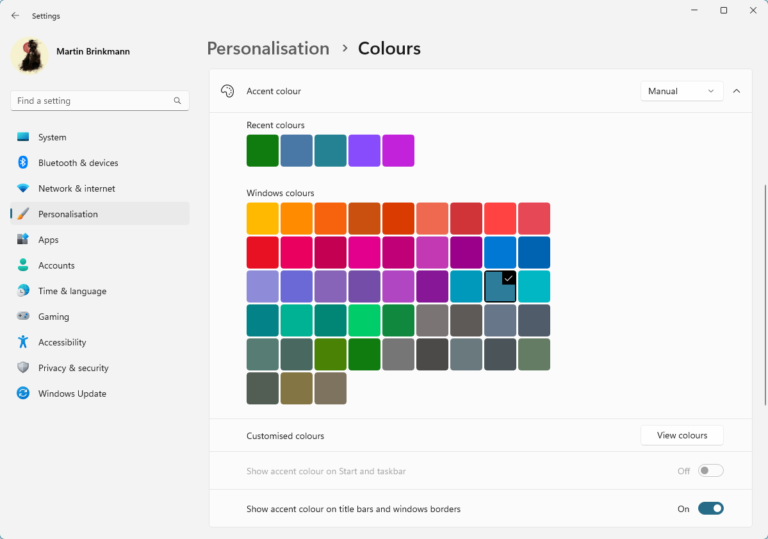This screenshot has width=768, height=539.
Task: Click the View colours button
Action: (x=681, y=436)
